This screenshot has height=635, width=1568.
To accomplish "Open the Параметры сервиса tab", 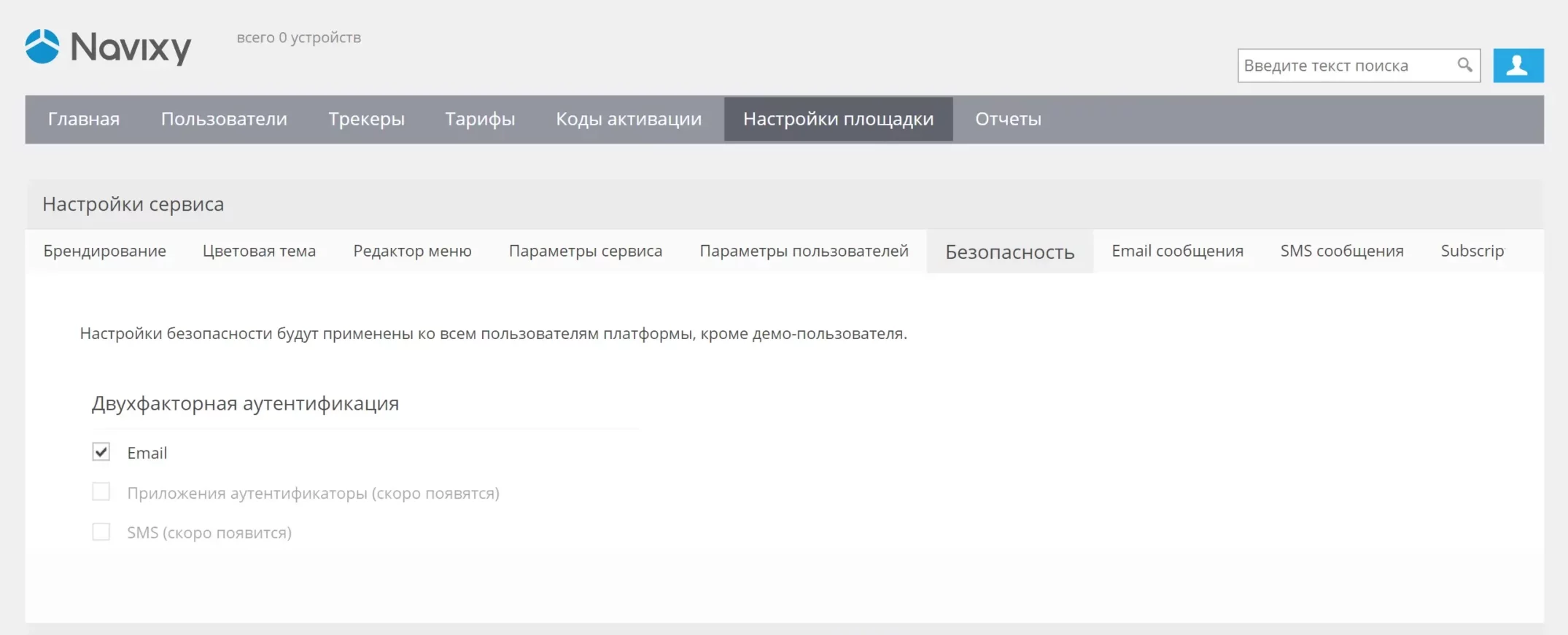I will 586,251.
